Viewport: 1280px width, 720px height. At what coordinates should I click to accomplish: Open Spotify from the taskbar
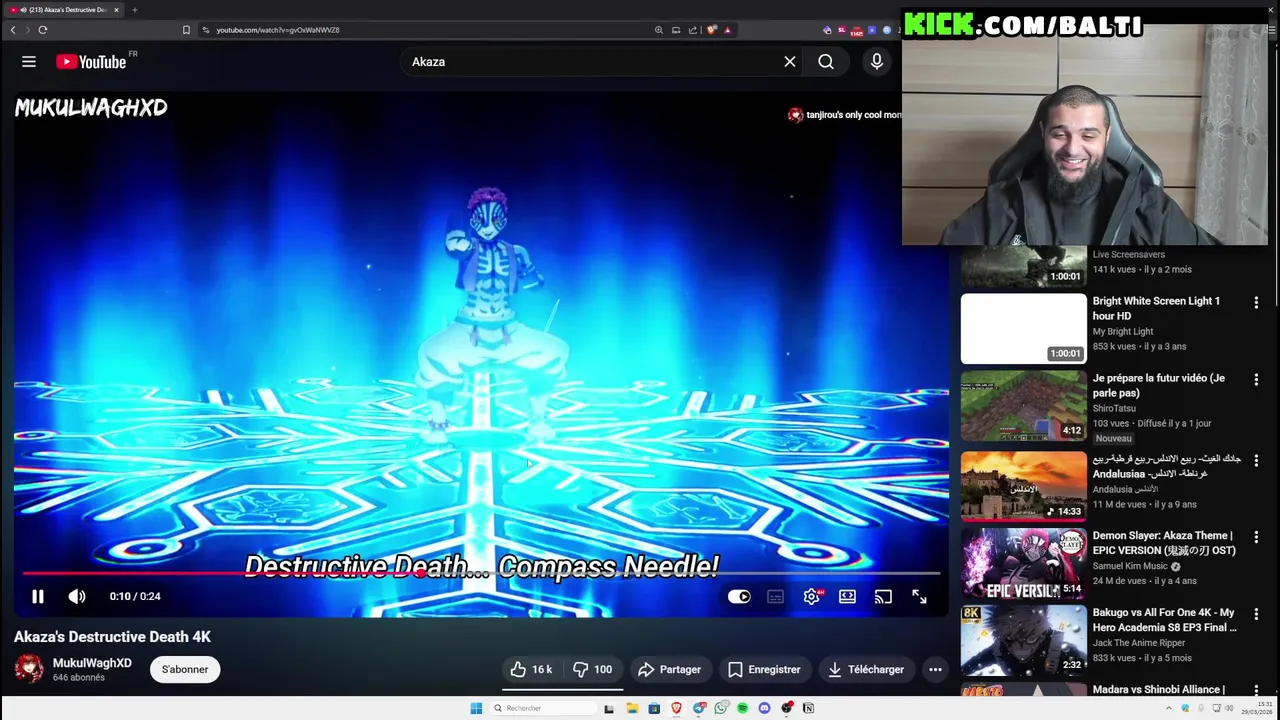742,708
